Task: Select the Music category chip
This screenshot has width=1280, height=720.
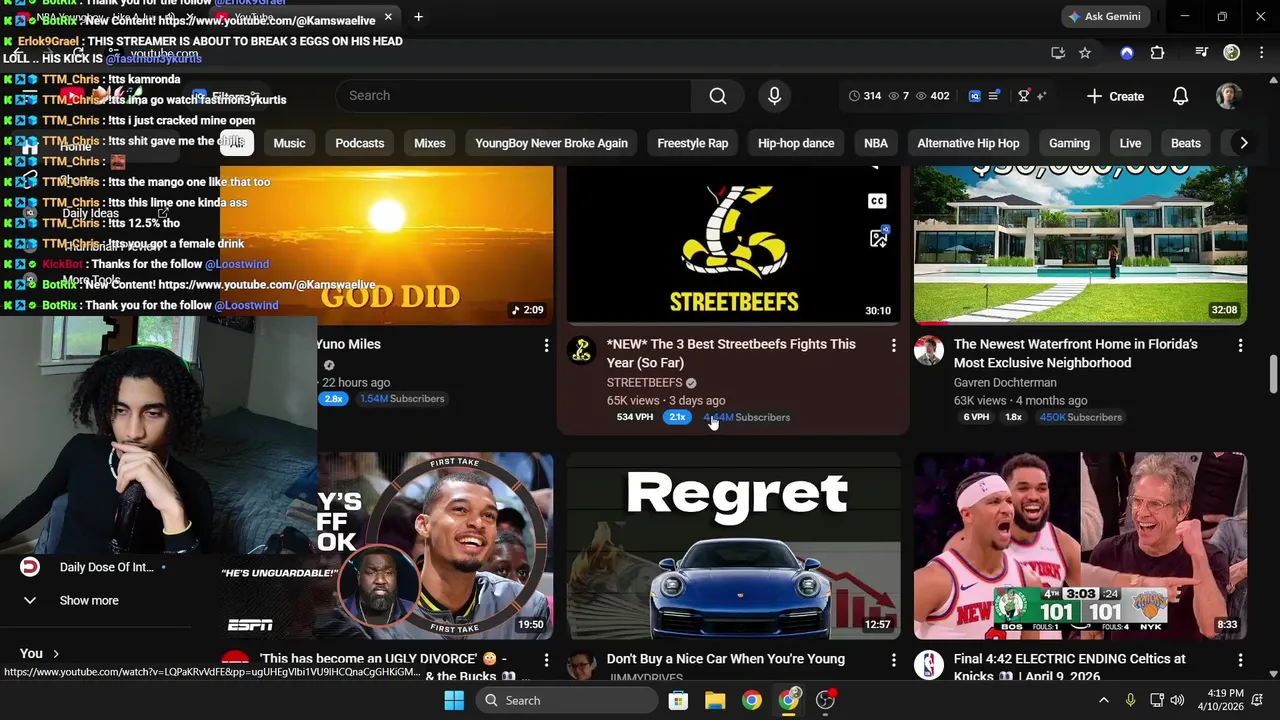Action: pos(289,143)
